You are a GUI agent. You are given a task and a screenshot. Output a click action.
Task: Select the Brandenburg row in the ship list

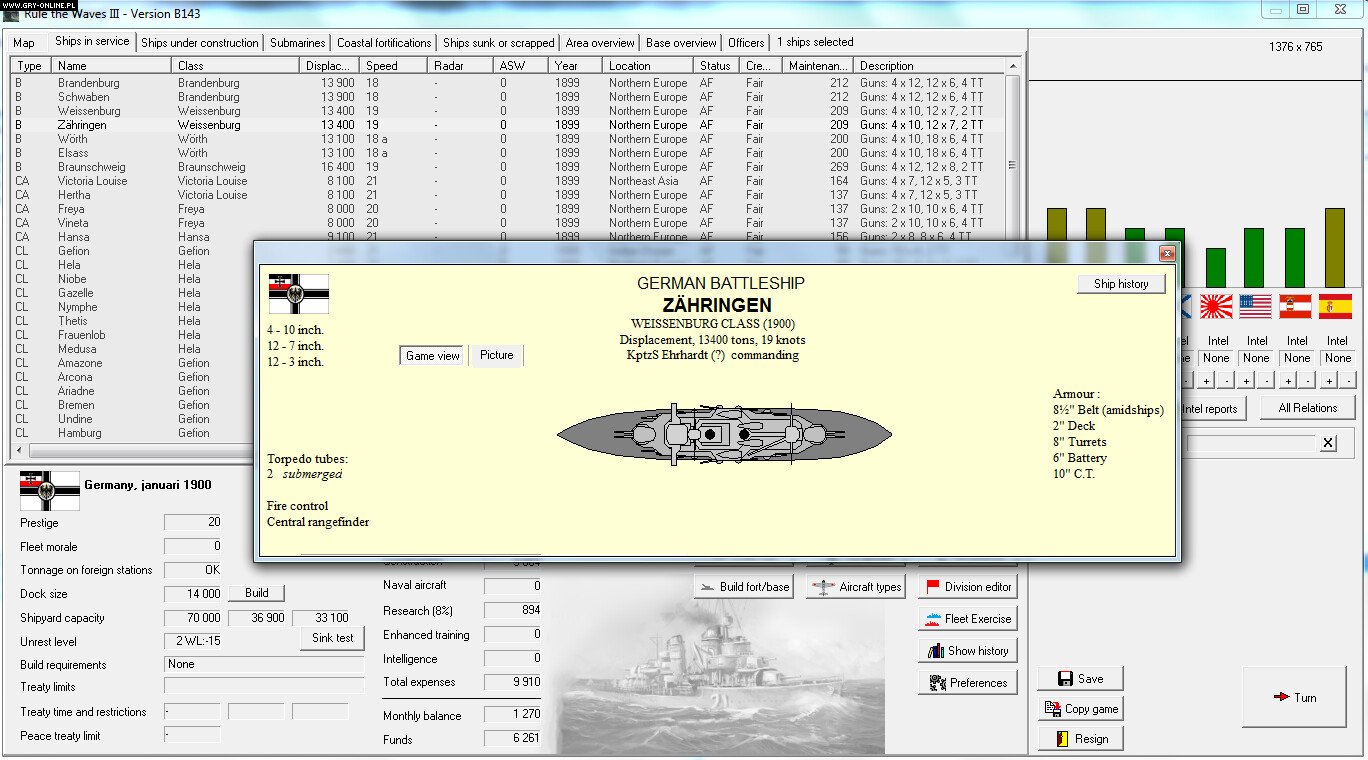(90, 83)
